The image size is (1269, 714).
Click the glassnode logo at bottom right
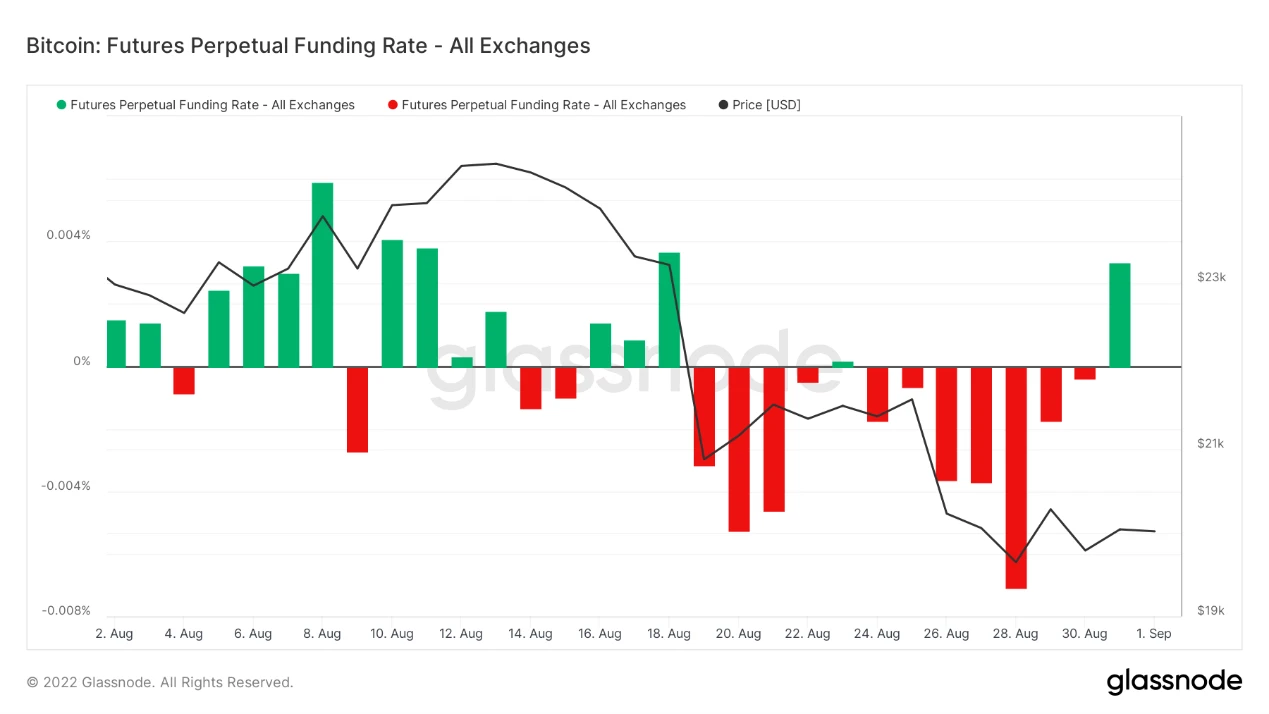[x=1174, y=682]
